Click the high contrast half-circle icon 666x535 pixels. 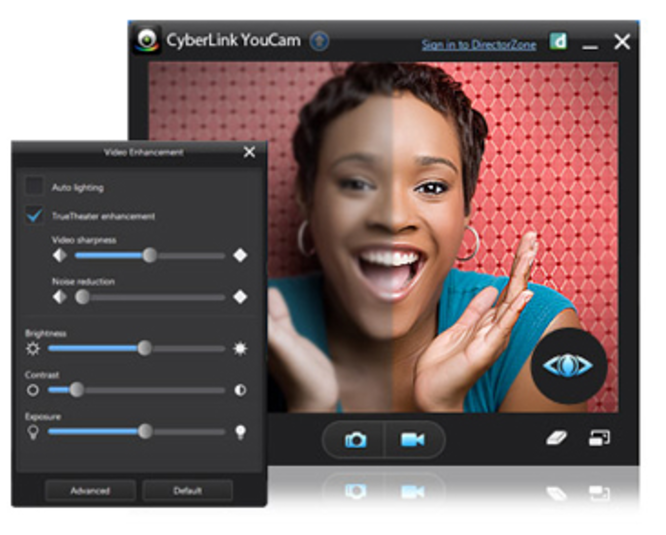click(x=240, y=390)
